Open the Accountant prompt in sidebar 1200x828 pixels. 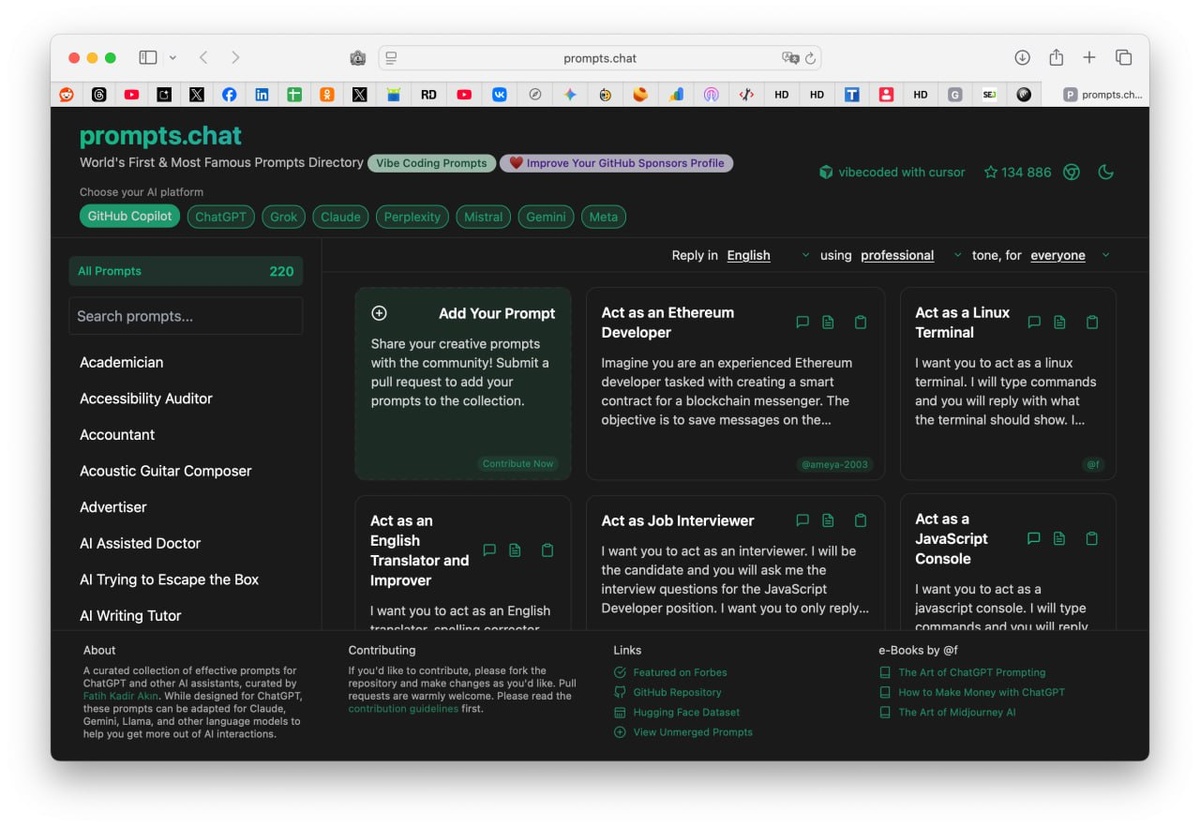117,435
